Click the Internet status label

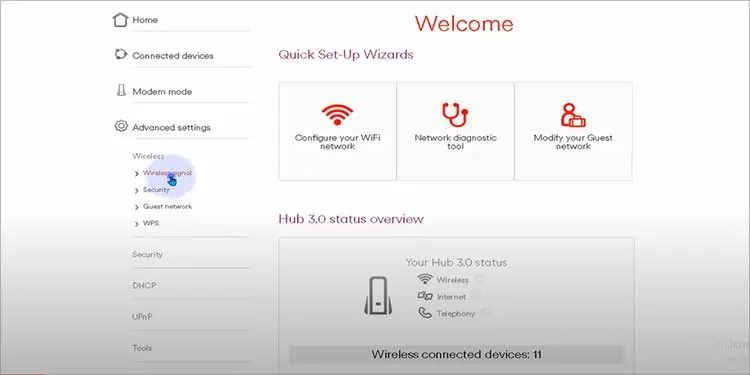[452, 297]
